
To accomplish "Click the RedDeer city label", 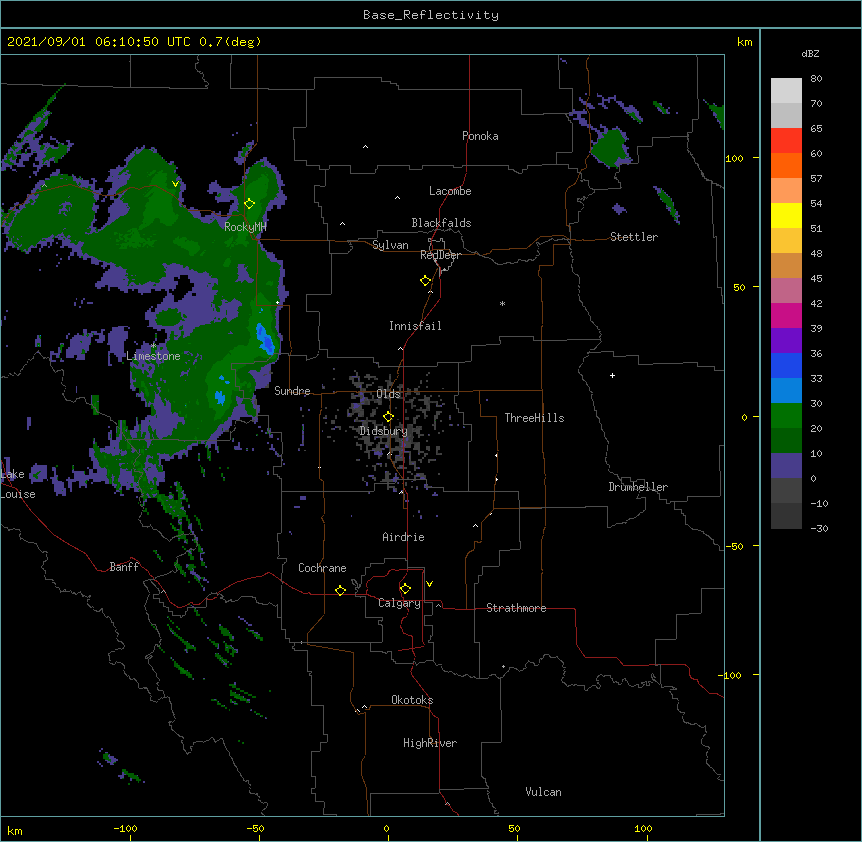I will point(440,255).
